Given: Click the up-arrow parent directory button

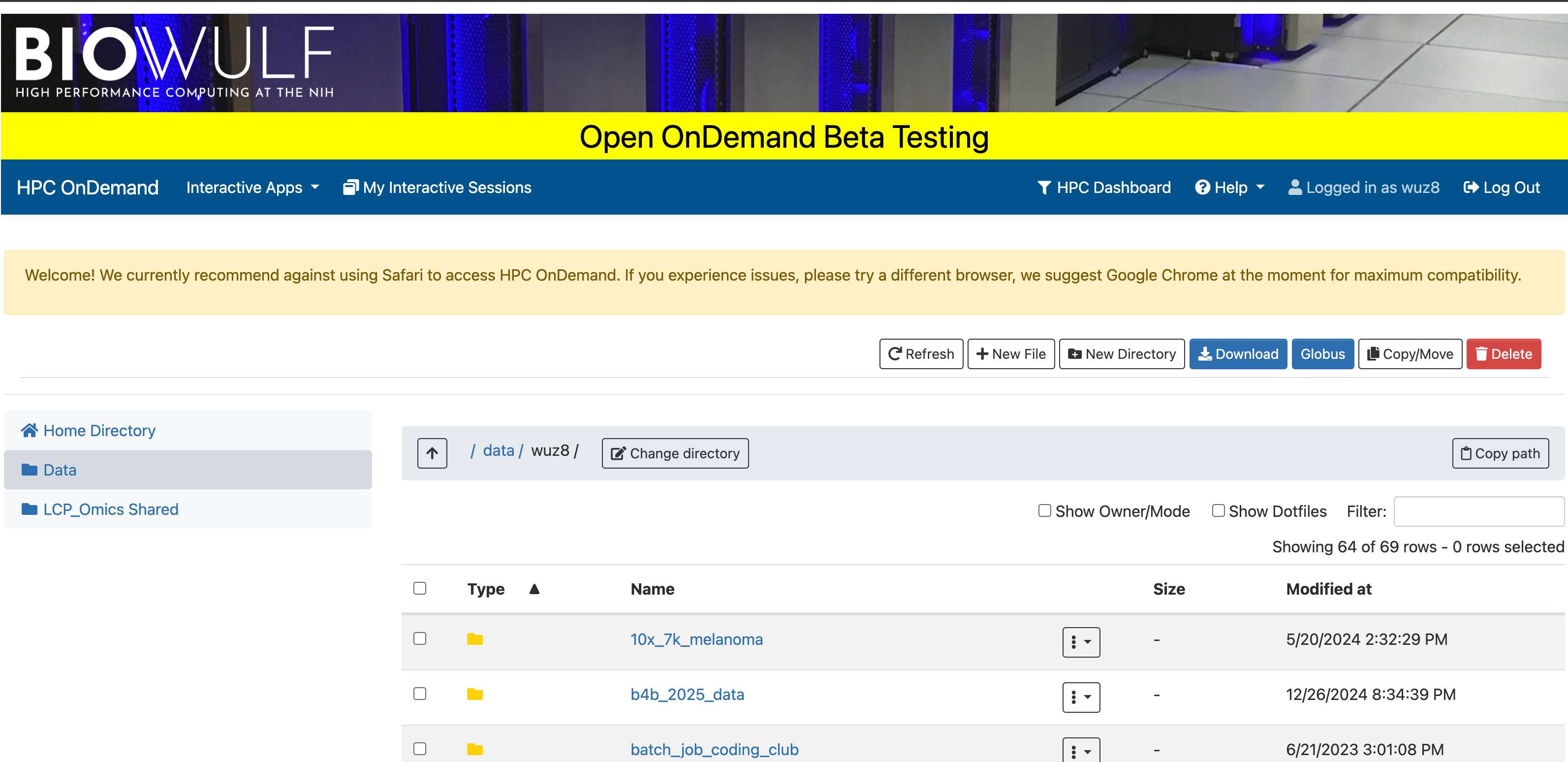Looking at the screenshot, I should (432, 453).
